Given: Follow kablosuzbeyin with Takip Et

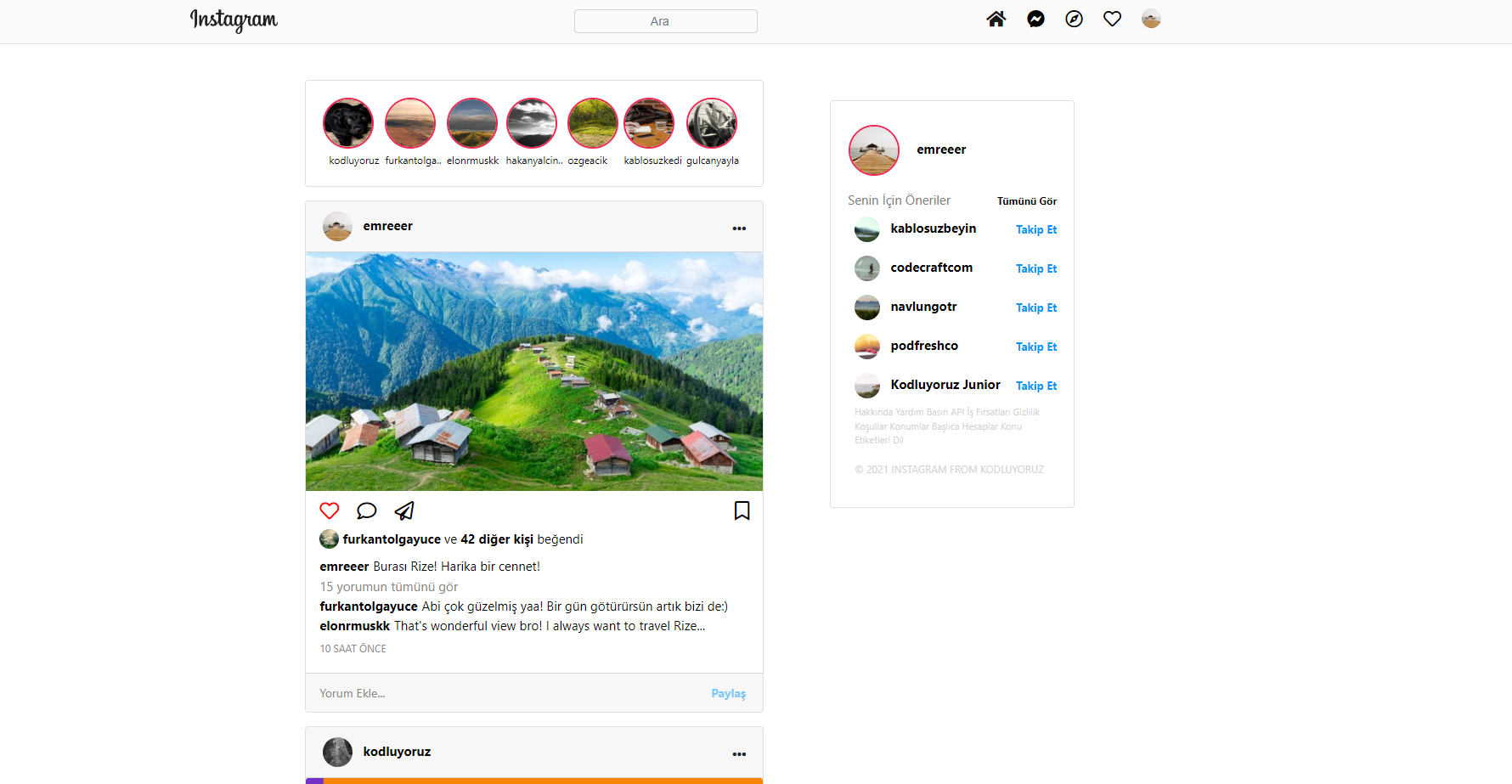Looking at the screenshot, I should point(1035,229).
